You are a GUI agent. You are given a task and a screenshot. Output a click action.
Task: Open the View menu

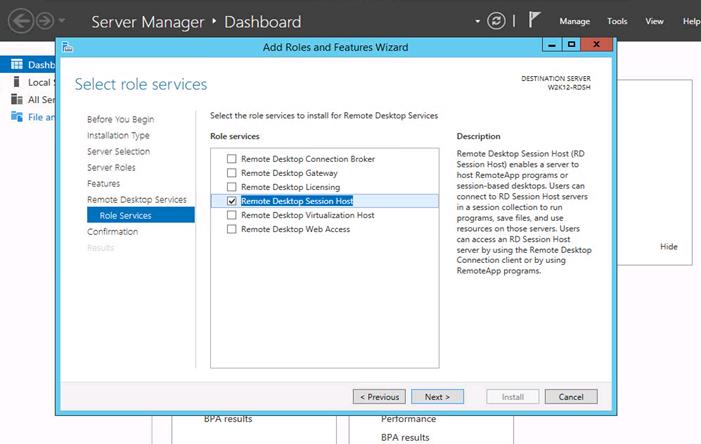tap(654, 21)
